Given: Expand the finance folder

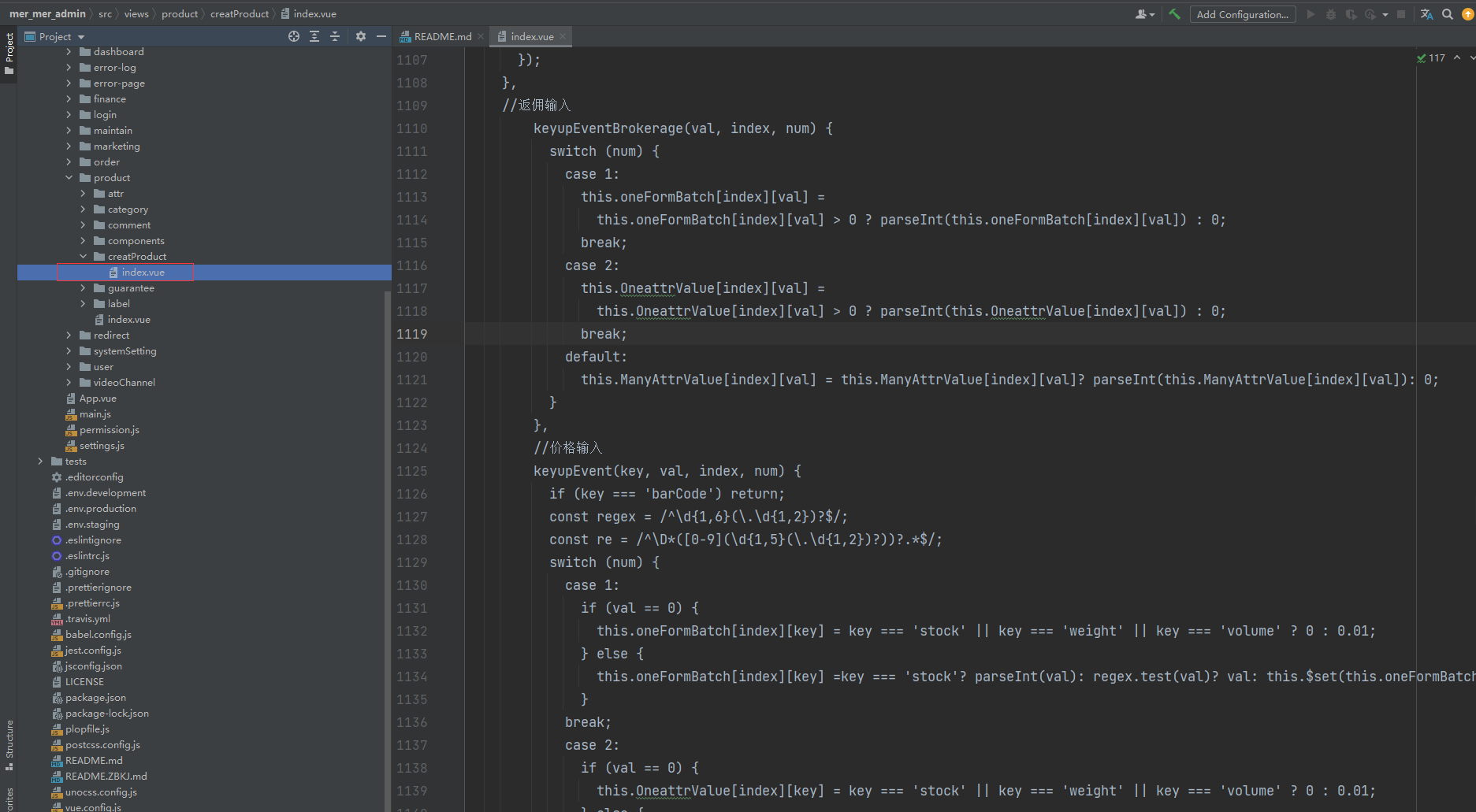Looking at the screenshot, I should pos(69,99).
